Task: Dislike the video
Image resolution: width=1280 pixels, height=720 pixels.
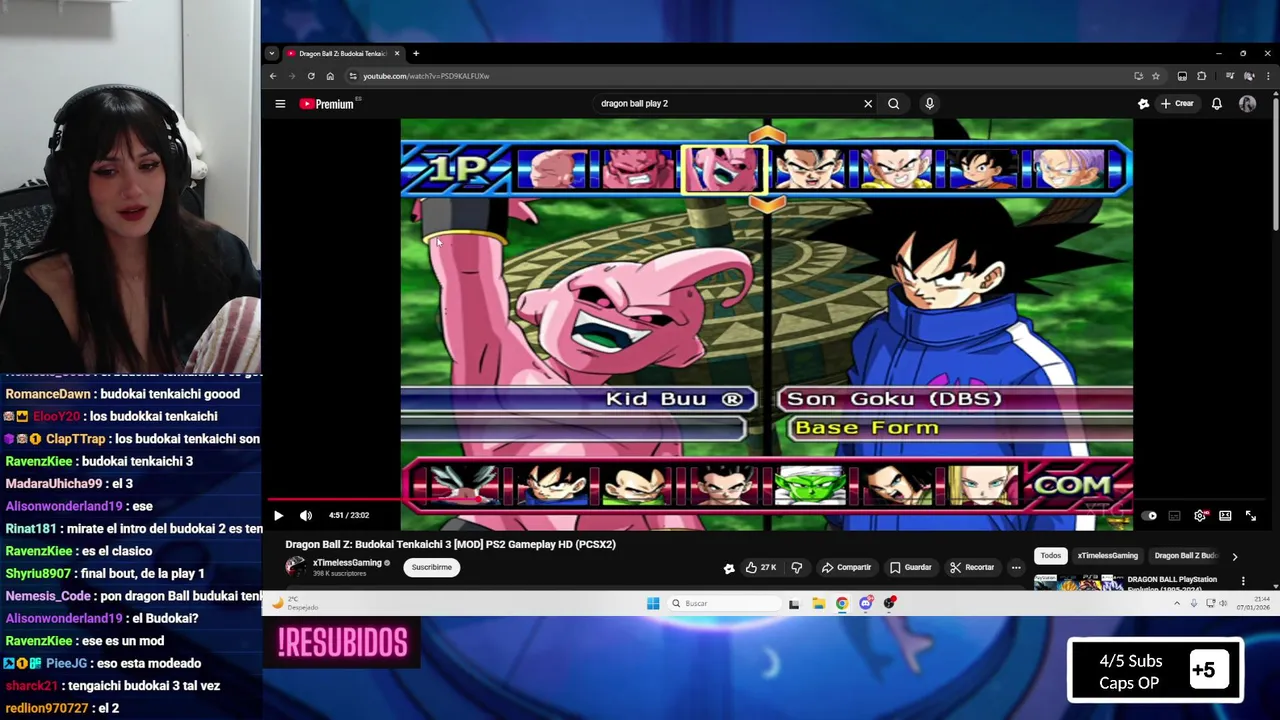Action: 797,568
